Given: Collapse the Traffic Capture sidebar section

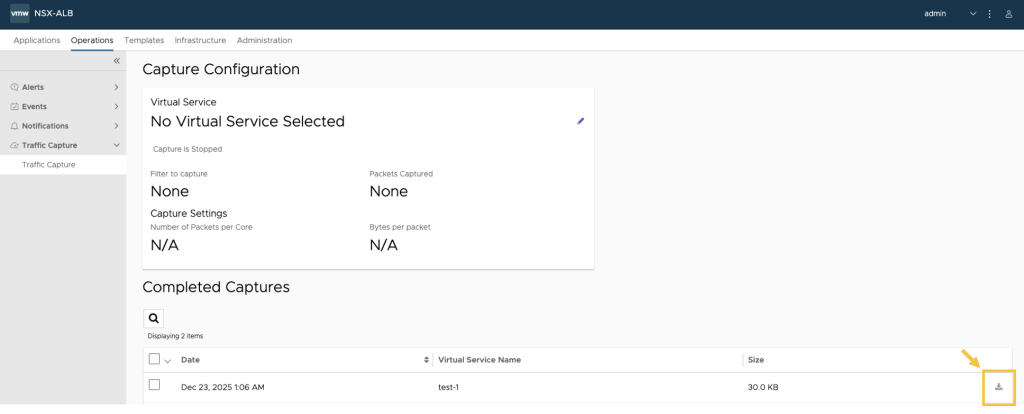Looking at the screenshot, I should pyautogui.click(x=116, y=145).
